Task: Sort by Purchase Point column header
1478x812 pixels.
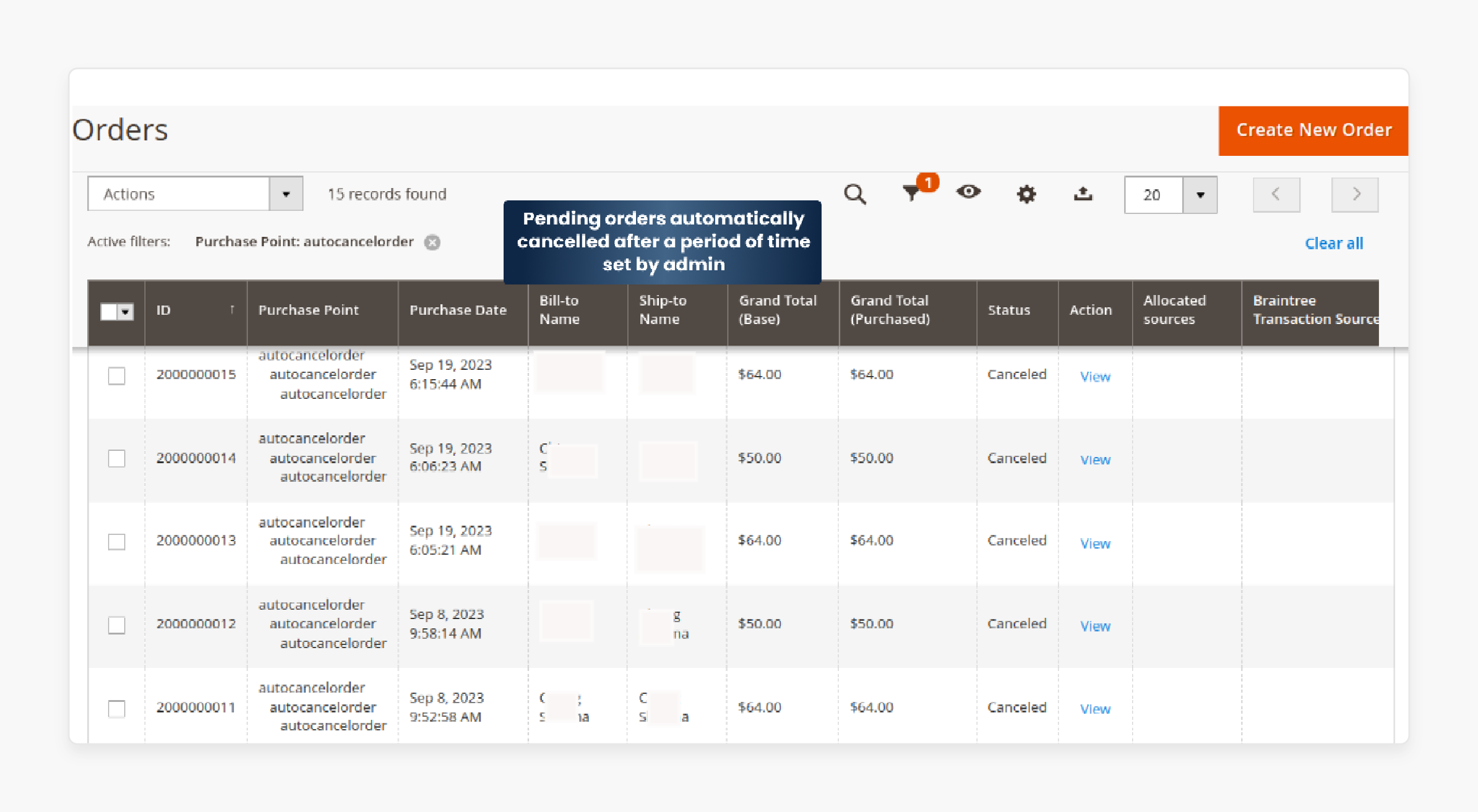Action: pos(322,312)
